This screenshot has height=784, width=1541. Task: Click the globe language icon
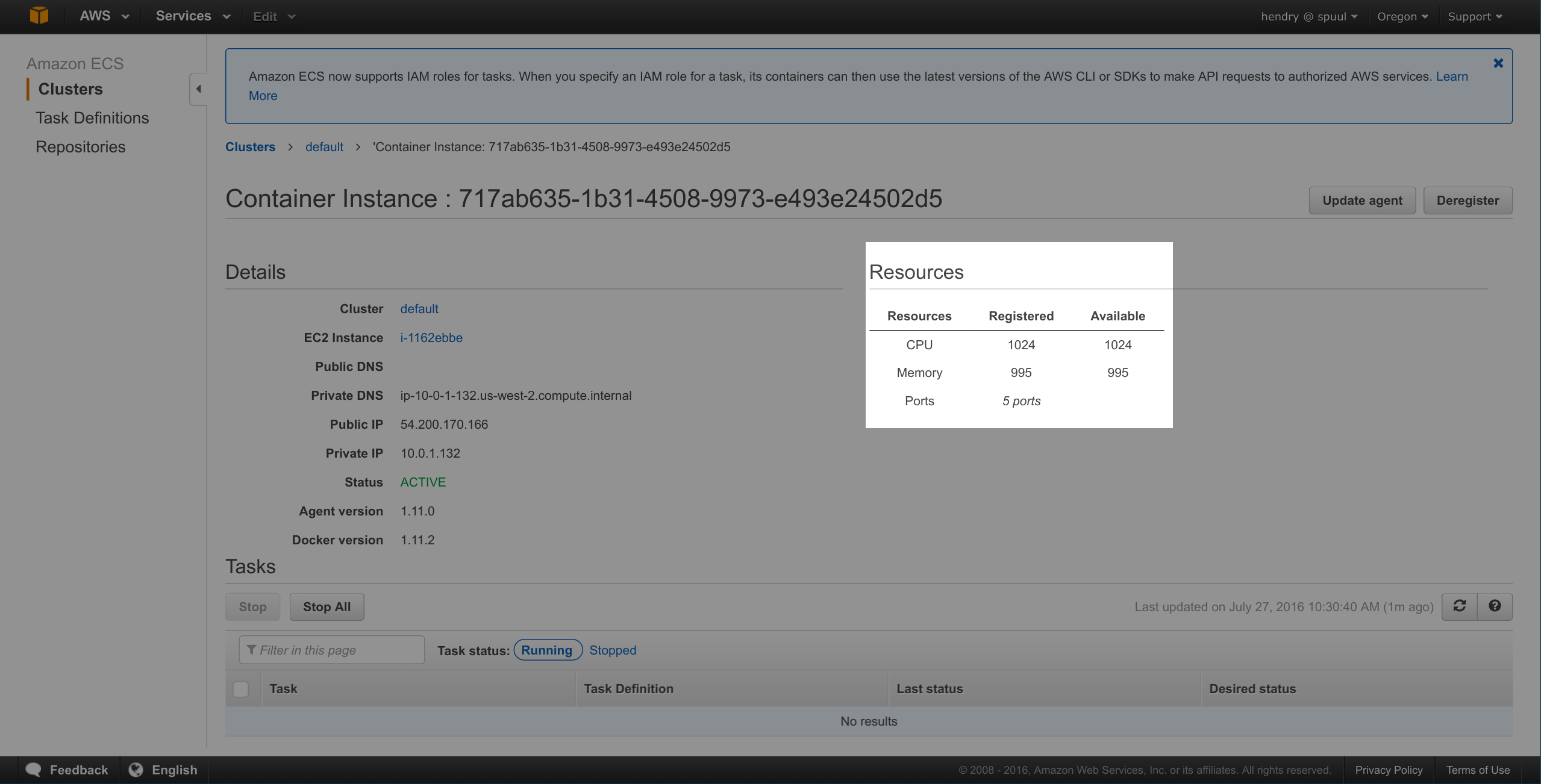tap(136, 770)
